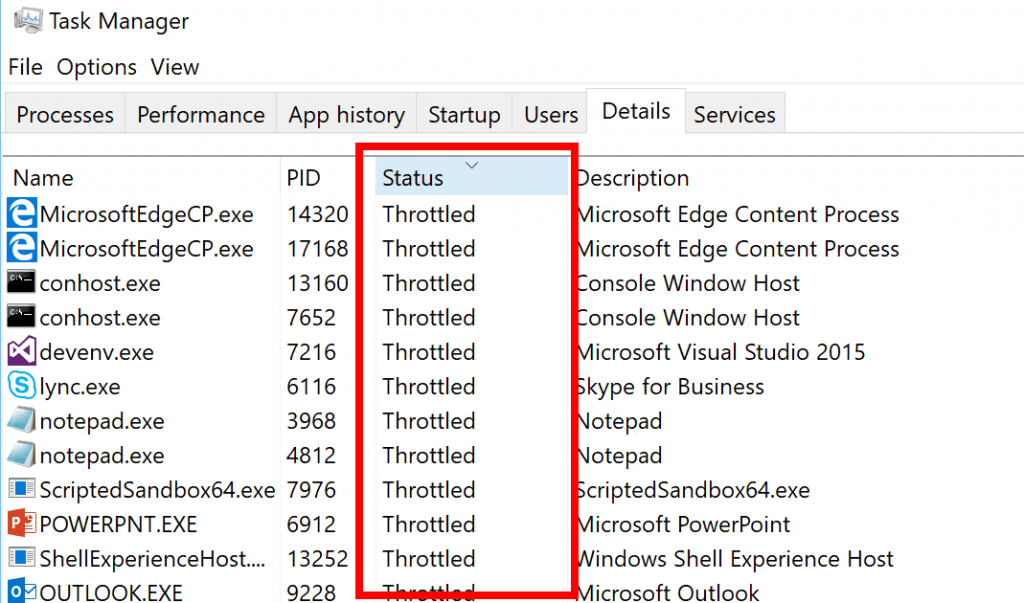This screenshot has width=1024, height=603.
Task: Switch to the Processes tab
Action: click(64, 114)
